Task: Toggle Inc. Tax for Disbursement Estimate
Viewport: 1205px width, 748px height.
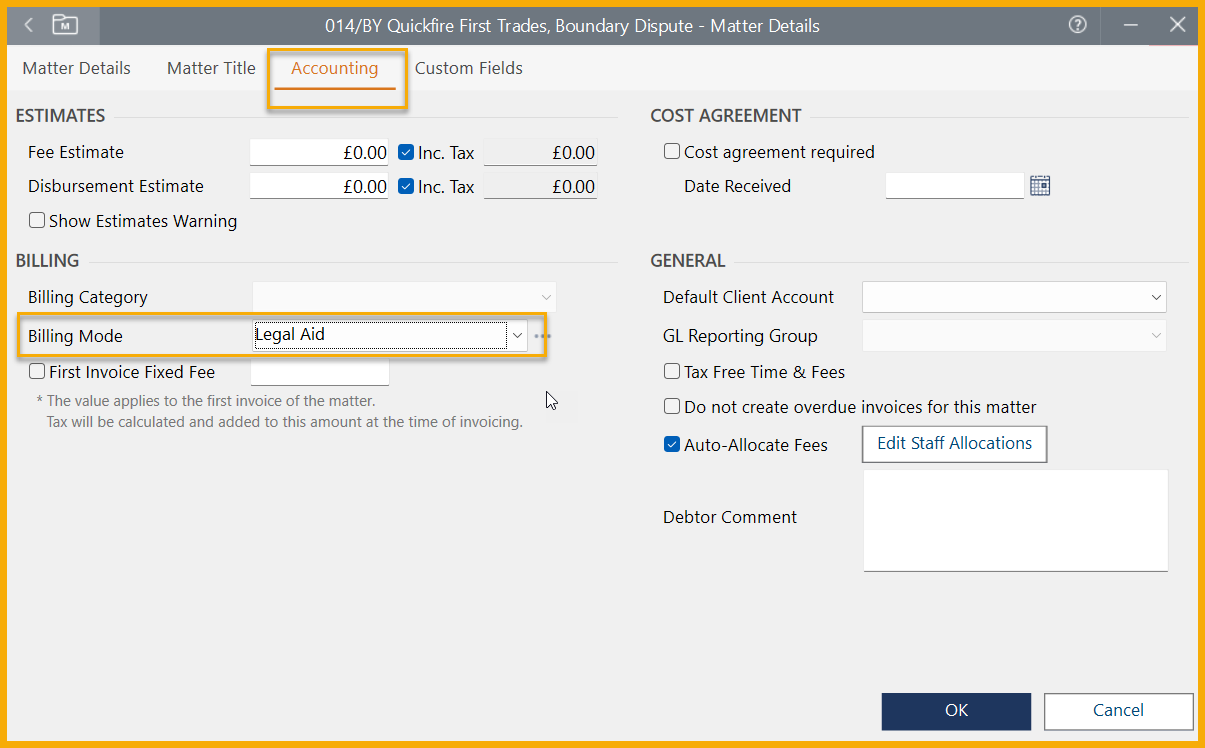Action: pyautogui.click(x=406, y=187)
